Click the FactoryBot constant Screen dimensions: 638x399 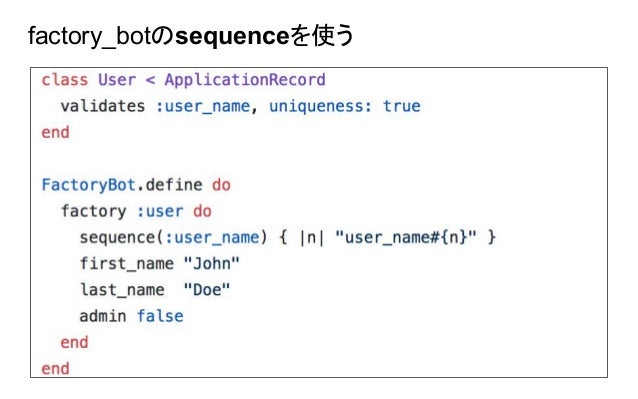[88, 185]
